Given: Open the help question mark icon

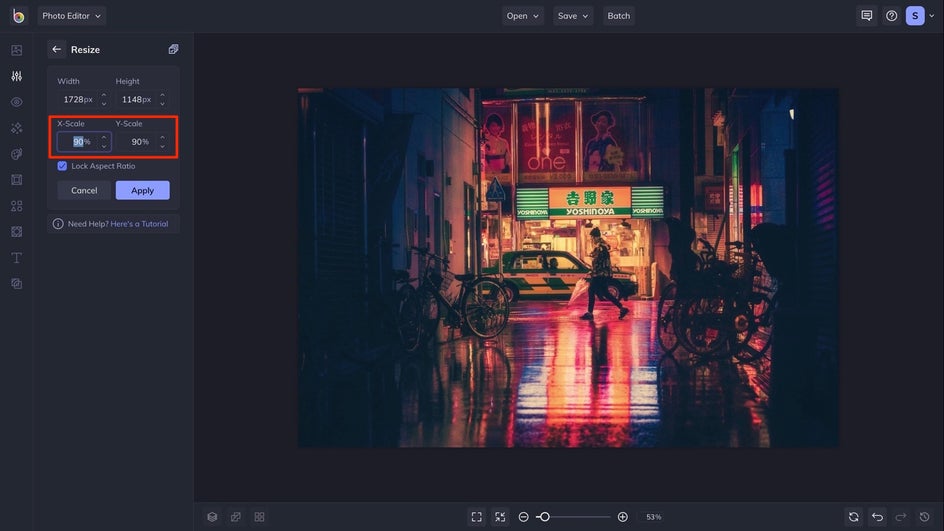Looking at the screenshot, I should (891, 16).
